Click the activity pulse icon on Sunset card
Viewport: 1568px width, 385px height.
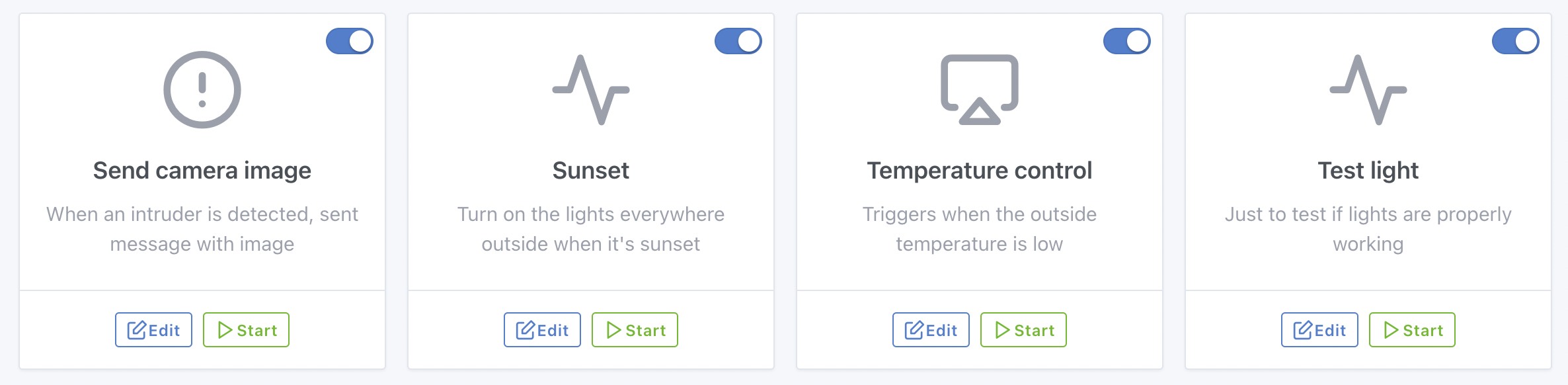pos(591,90)
